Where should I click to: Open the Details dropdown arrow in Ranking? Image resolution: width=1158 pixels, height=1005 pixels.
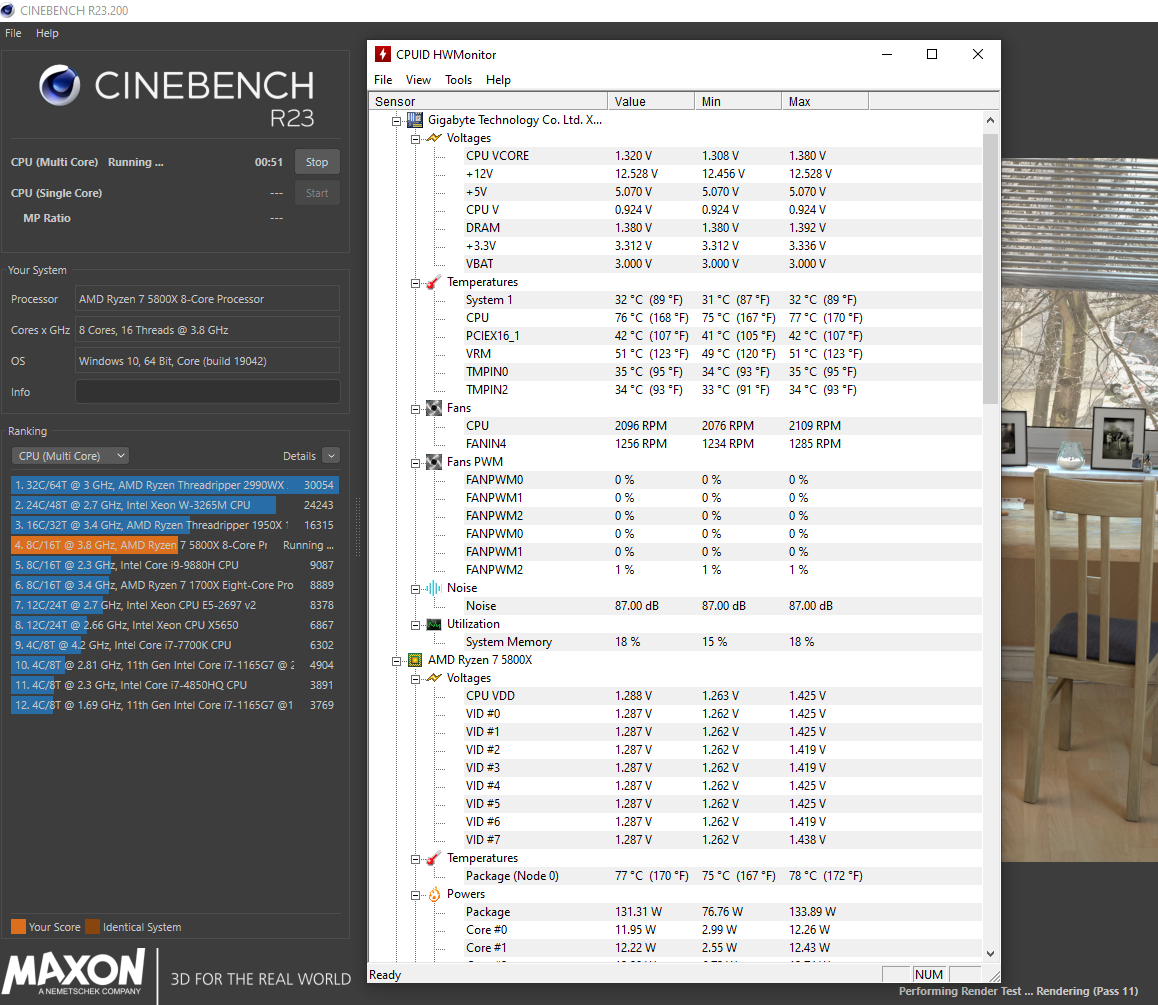click(331, 456)
